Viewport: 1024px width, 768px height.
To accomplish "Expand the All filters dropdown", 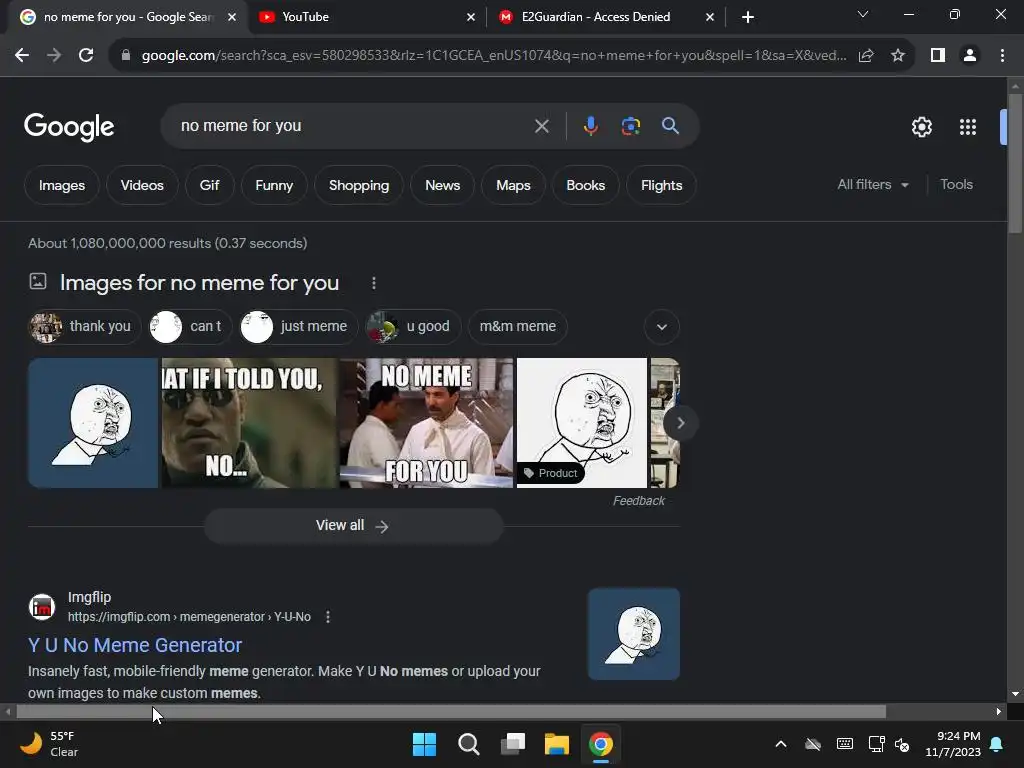I will [872, 185].
